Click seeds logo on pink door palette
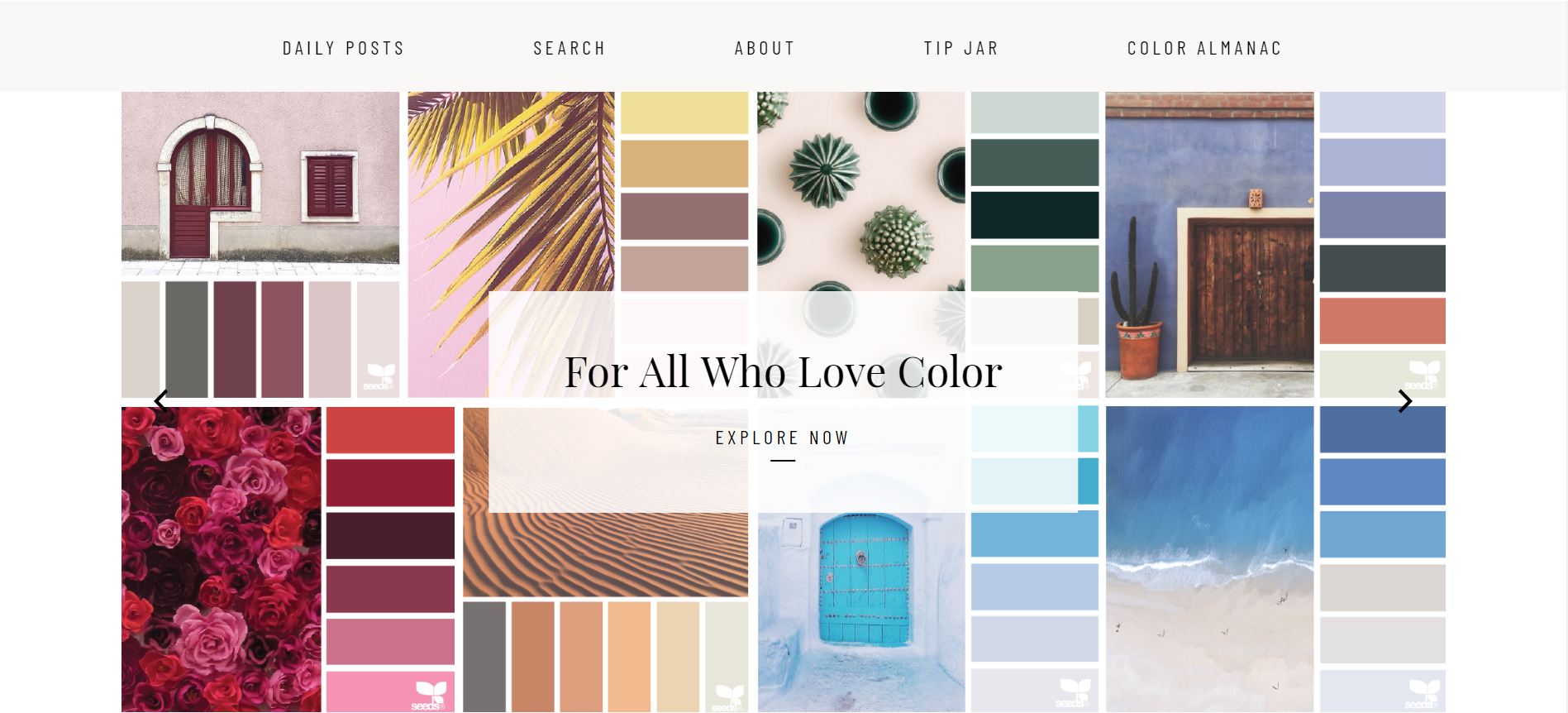Screen dimensions: 1568x713 (x=380, y=377)
